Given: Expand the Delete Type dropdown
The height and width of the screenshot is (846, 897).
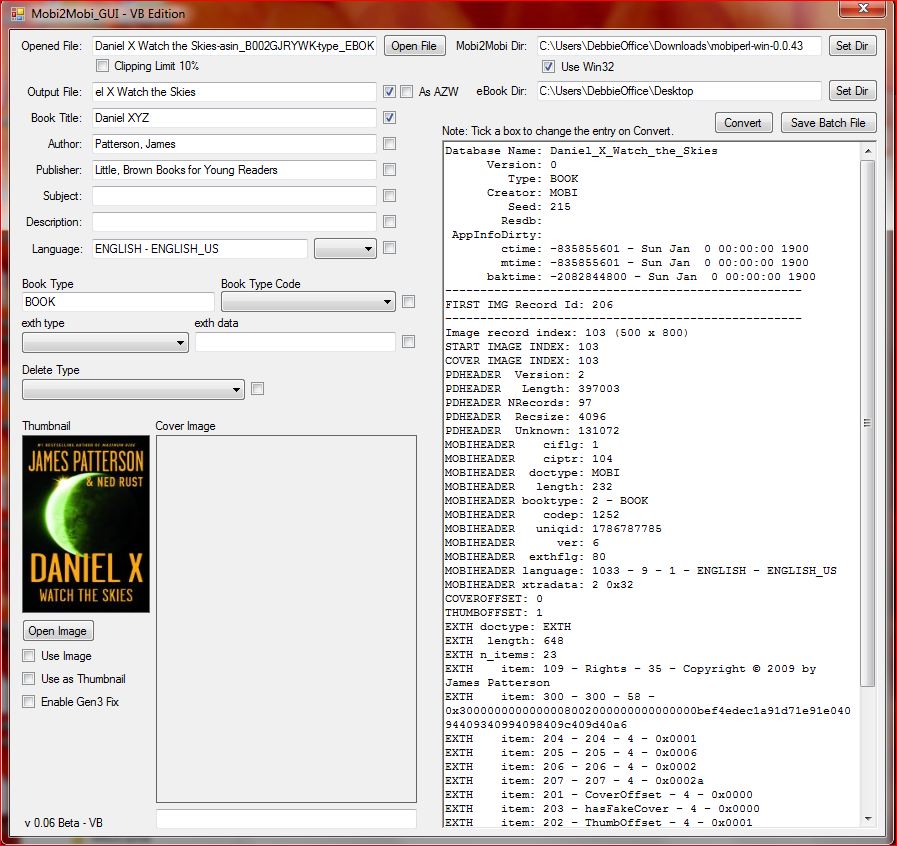Looking at the screenshot, I should pyautogui.click(x=133, y=389).
